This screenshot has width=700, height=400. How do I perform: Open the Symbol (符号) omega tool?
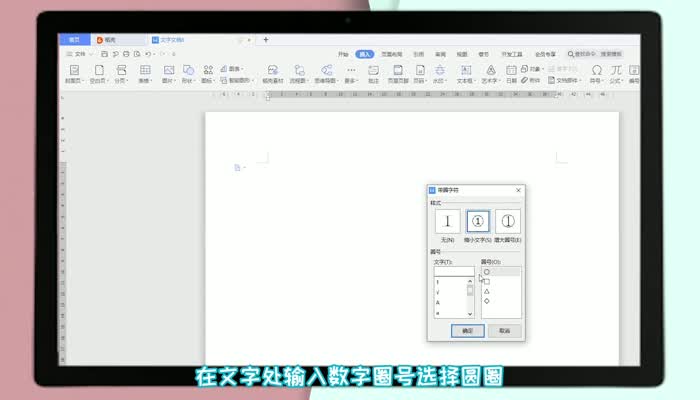596,74
